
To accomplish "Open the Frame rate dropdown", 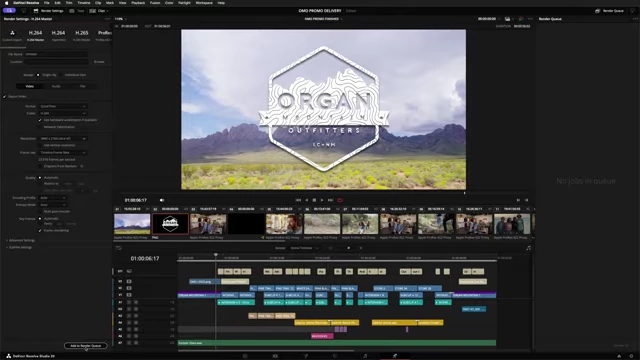I will tap(62, 153).
